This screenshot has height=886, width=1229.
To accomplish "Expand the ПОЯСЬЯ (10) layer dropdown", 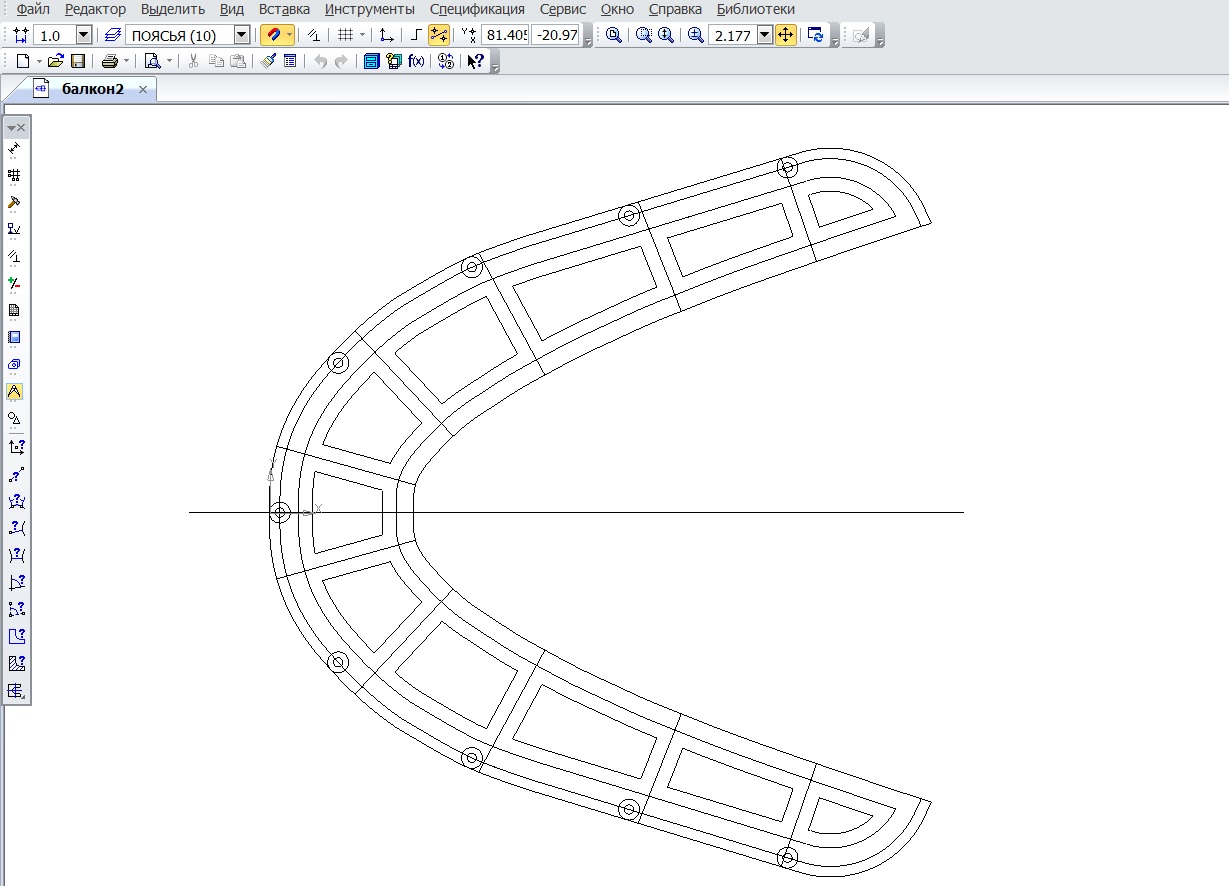I will [241, 35].
